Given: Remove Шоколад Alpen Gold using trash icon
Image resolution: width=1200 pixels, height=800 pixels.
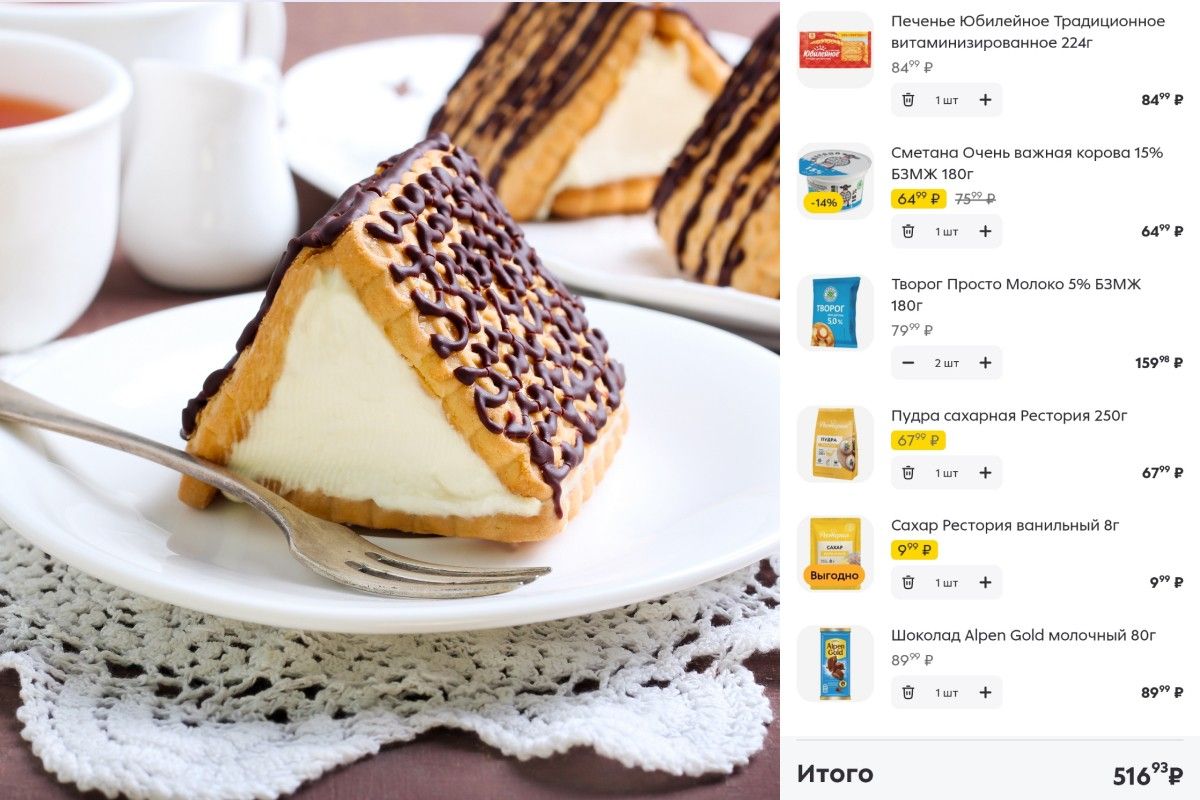Looking at the screenshot, I should coord(908,692).
